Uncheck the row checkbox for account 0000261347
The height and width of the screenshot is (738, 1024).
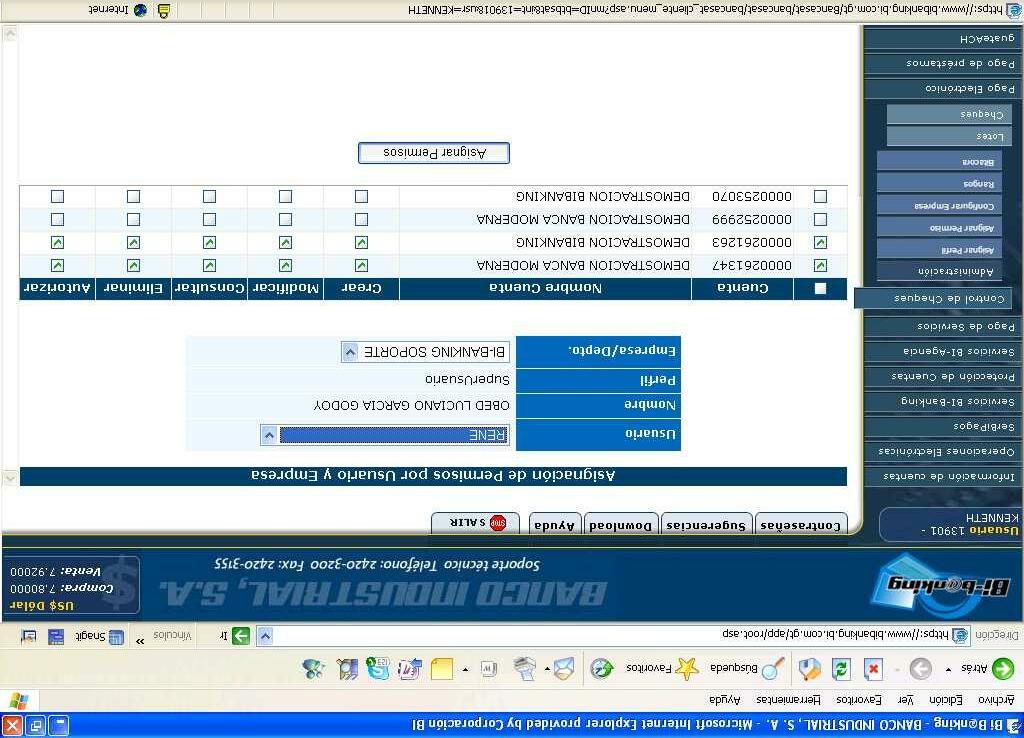point(820,265)
